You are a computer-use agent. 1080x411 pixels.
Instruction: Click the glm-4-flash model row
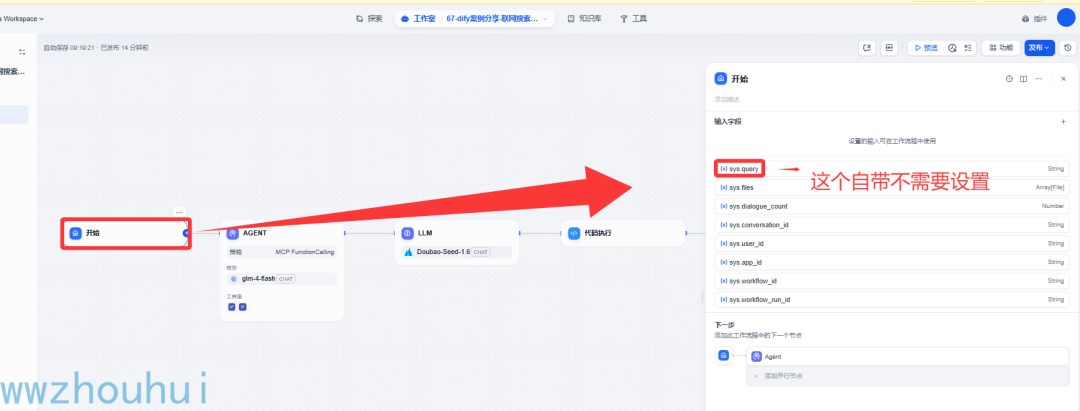click(x=282, y=279)
